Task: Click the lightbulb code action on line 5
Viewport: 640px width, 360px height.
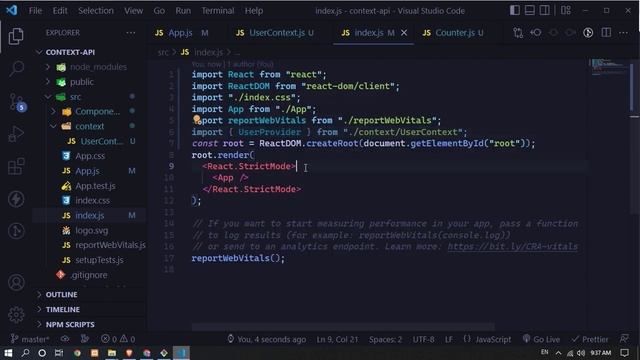Action: (x=197, y=119)
